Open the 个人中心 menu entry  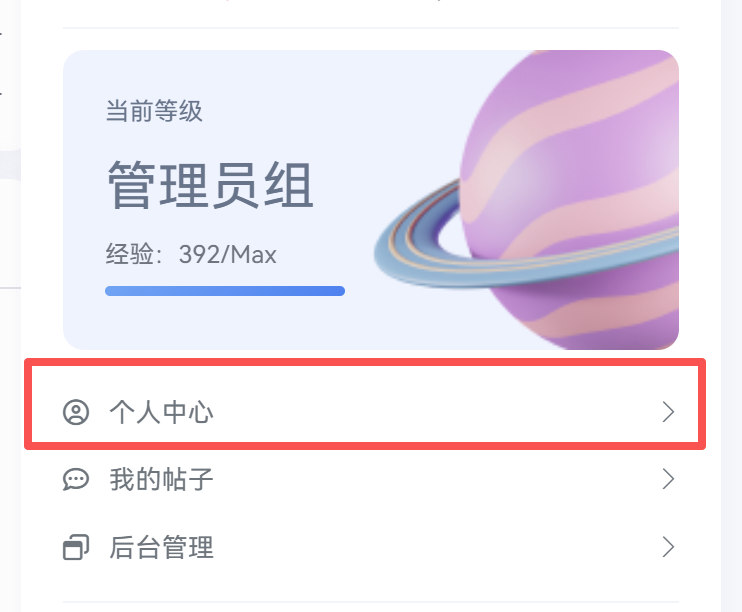[x=161, y=412]
